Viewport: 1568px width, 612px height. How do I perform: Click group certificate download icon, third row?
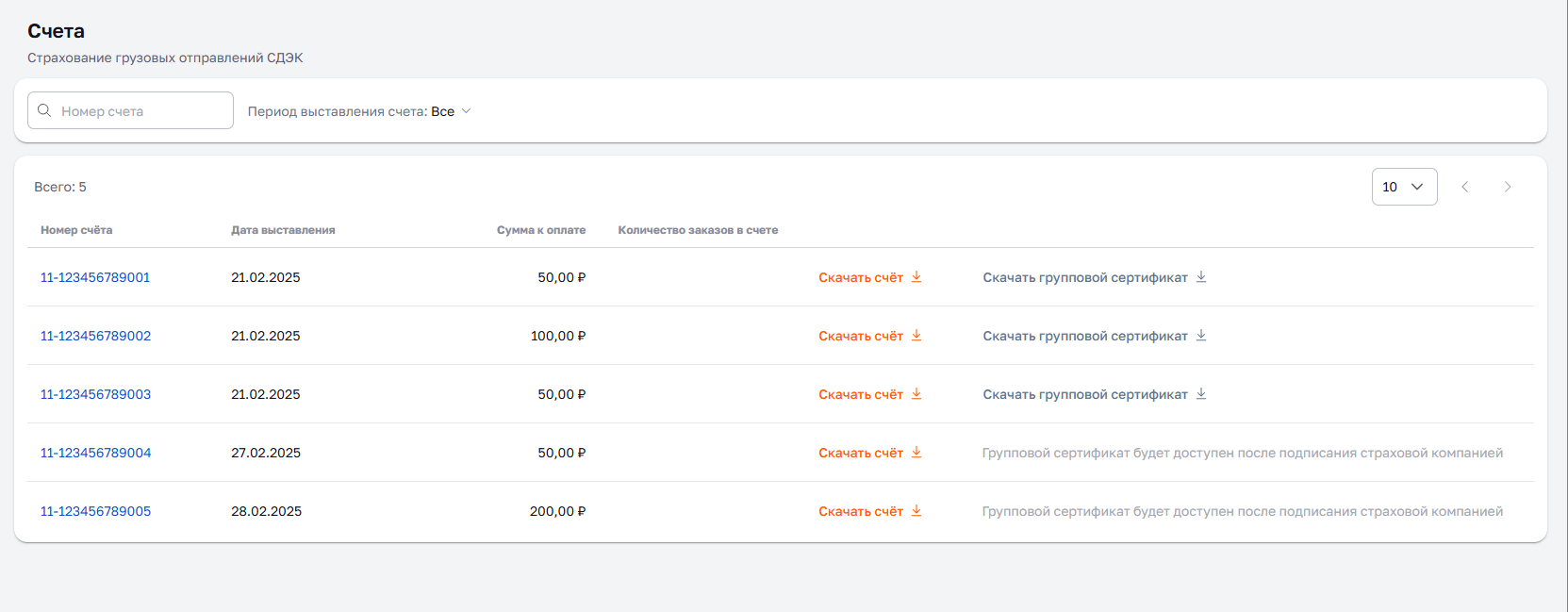[x=1201, y=394]
